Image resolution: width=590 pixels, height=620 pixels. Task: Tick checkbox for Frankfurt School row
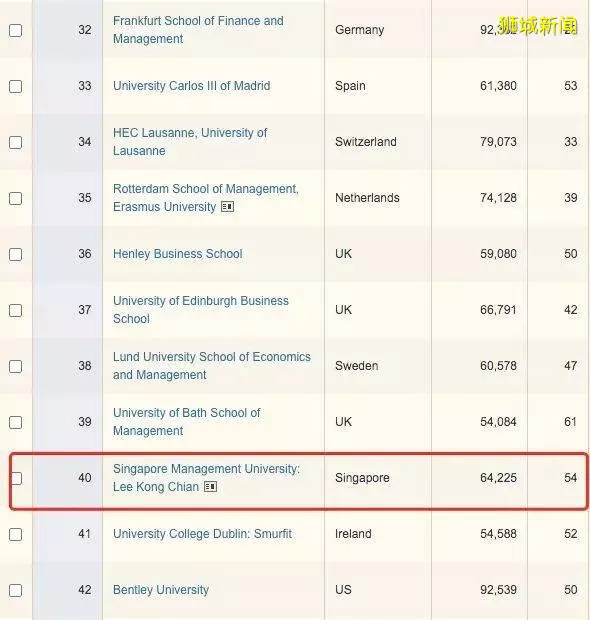(15, 30)
